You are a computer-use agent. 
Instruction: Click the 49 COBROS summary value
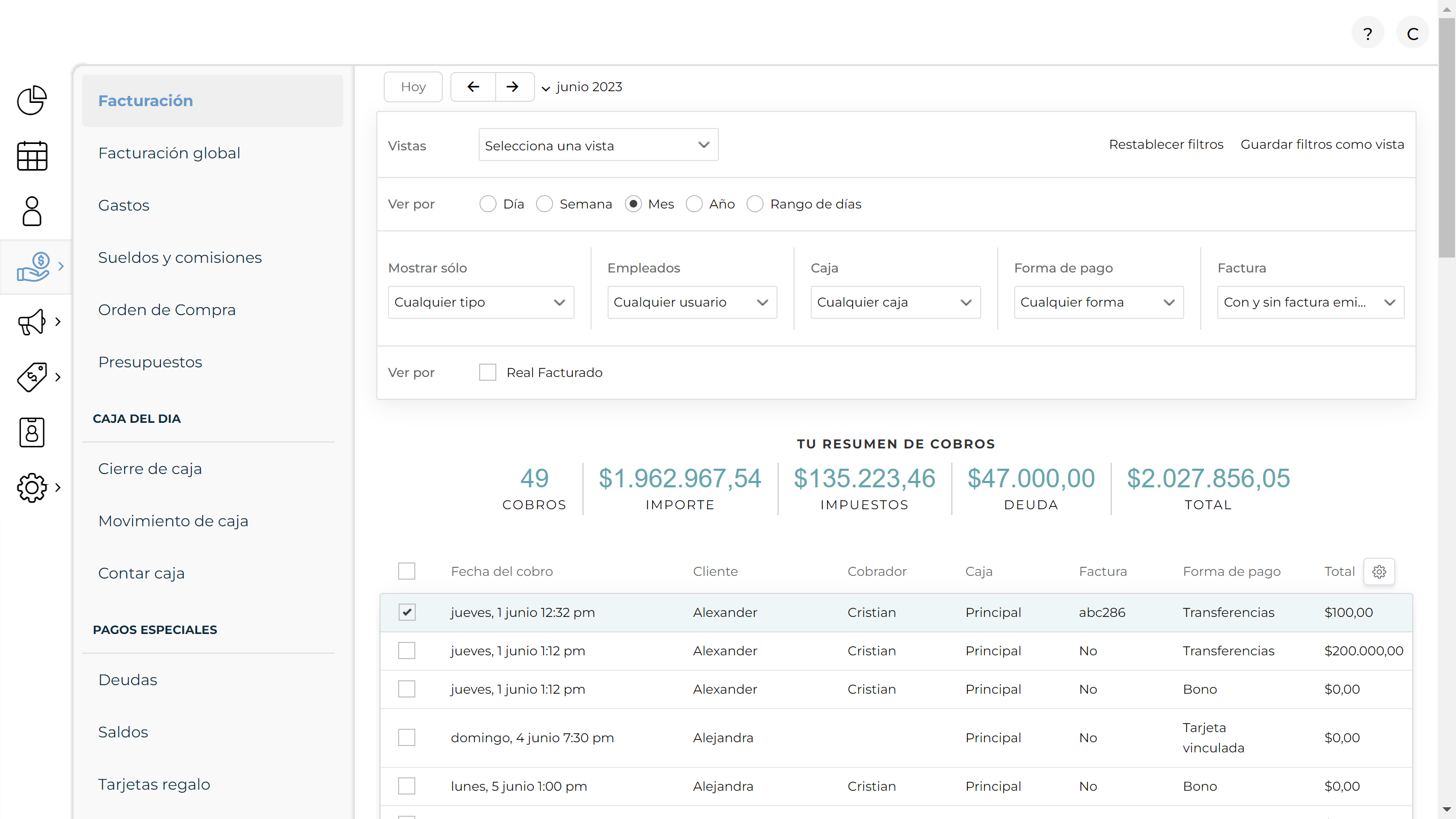(534, 478)
